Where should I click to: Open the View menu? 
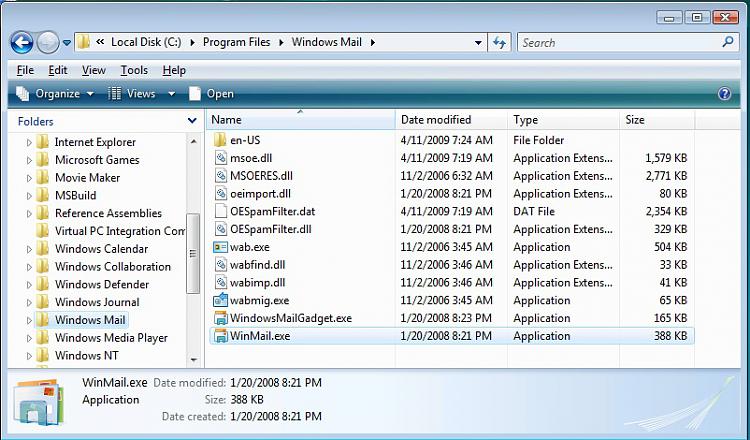tap(93, 70)
